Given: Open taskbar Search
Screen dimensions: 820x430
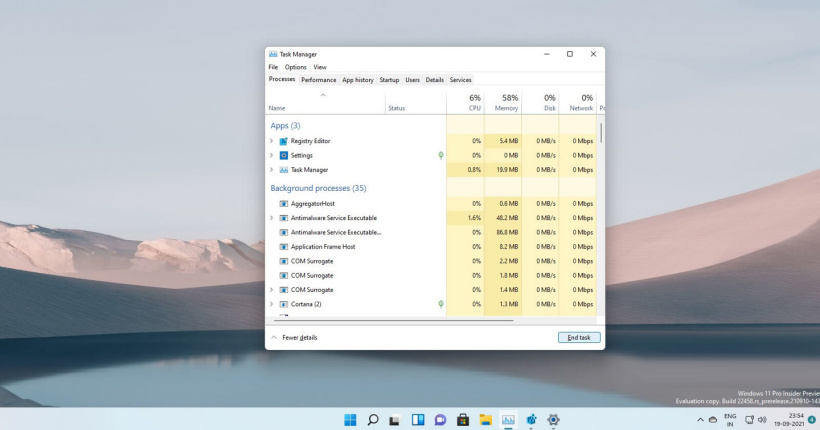Looking at the screenshot, I should [x=373, y=420].
